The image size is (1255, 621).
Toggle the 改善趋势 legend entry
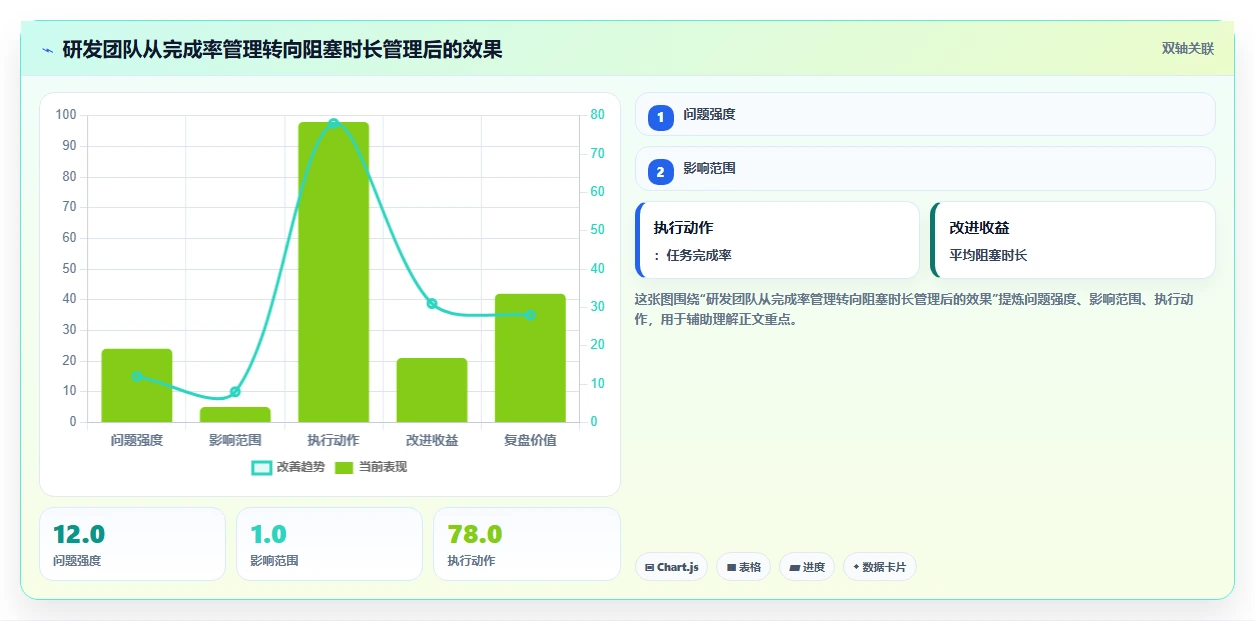[288, 467]
